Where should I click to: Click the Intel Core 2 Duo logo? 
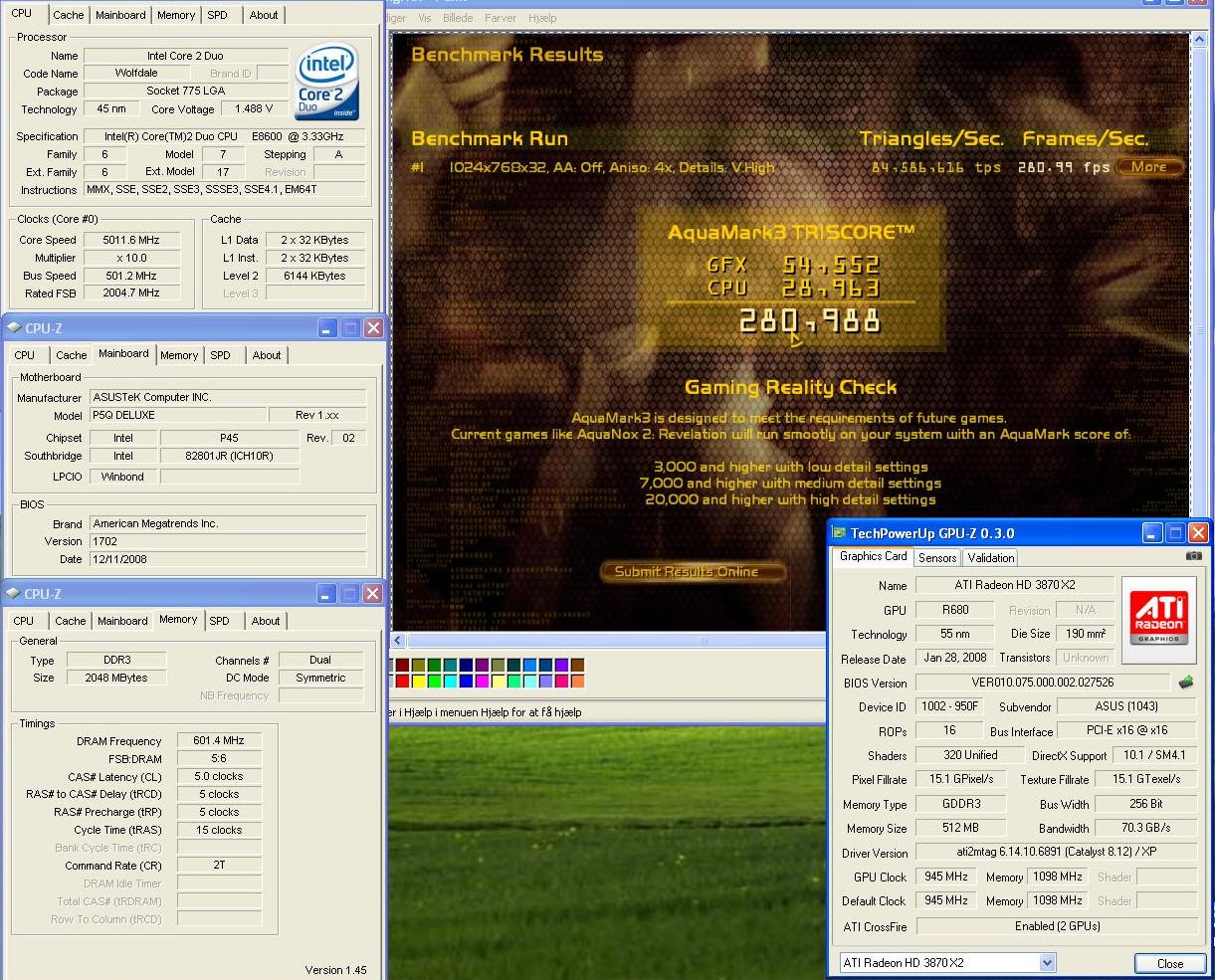pyautogui.click(x=327, y=81)
